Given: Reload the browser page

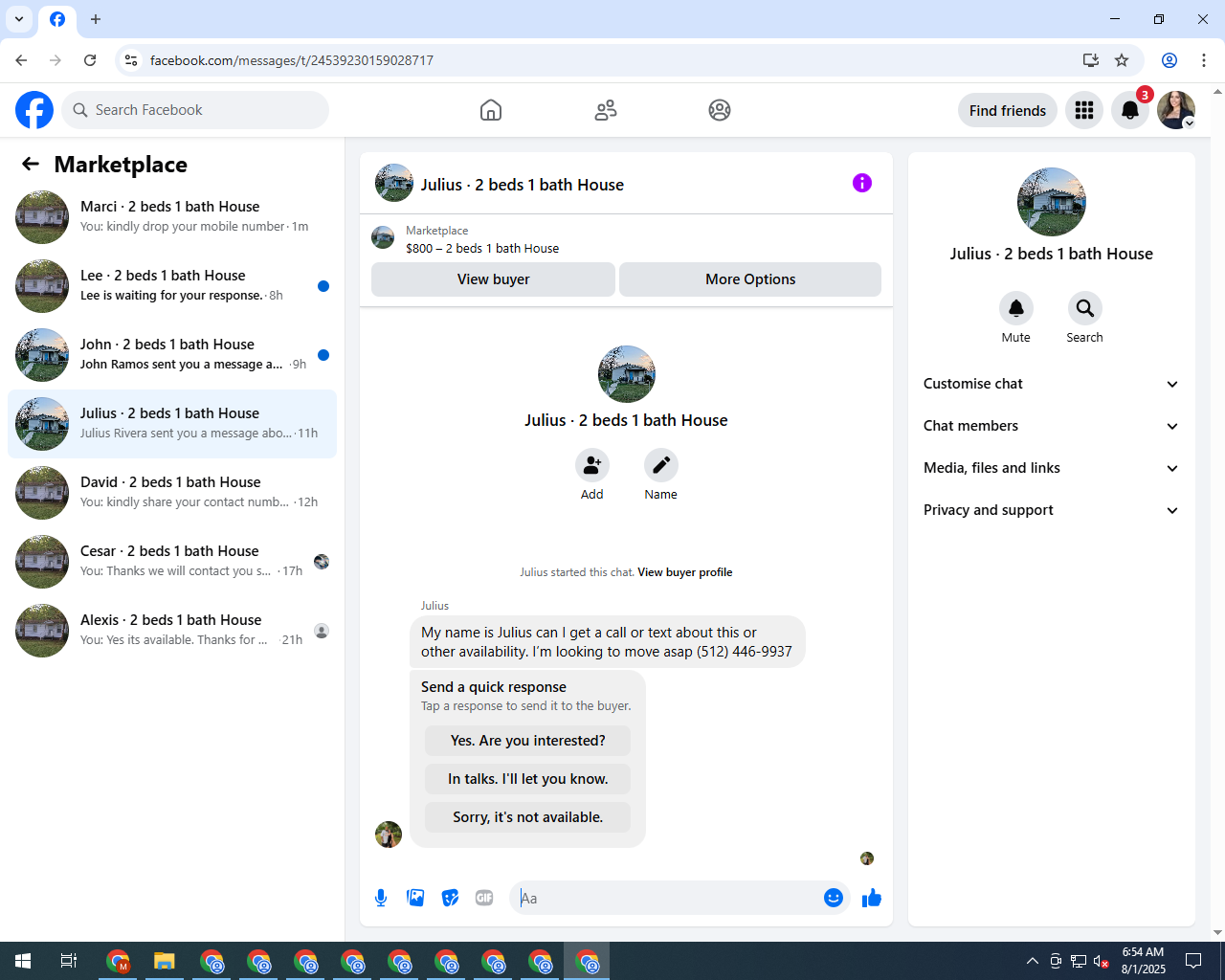Looking at the screenshot, I should point(90,60).
